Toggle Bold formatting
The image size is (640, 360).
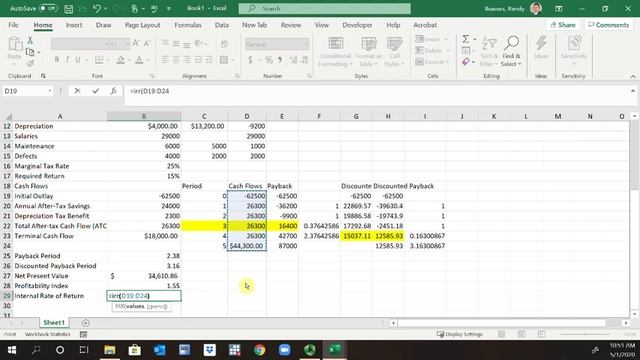(x=57, y=60)
